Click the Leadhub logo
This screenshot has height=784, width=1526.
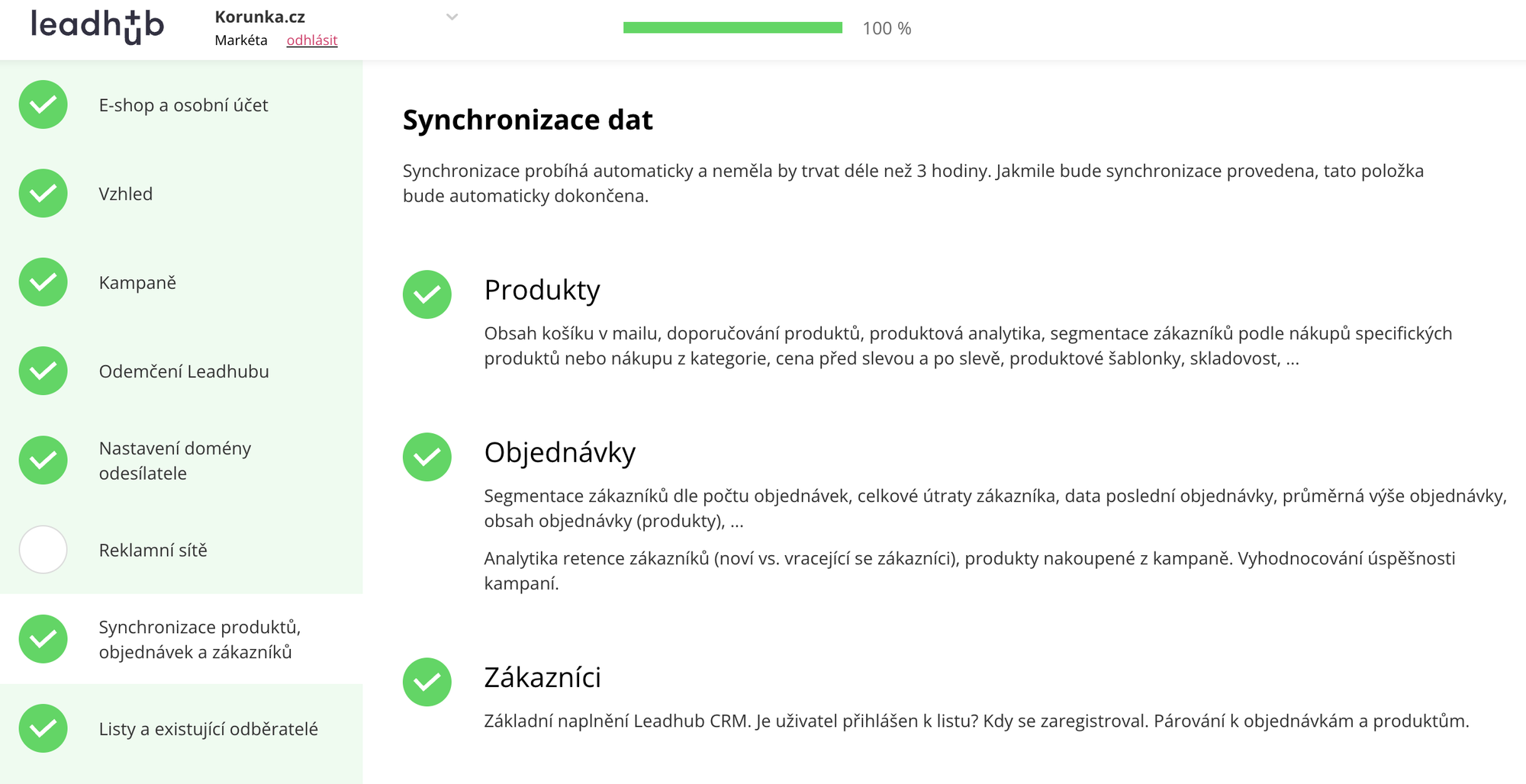click(97, 27)
